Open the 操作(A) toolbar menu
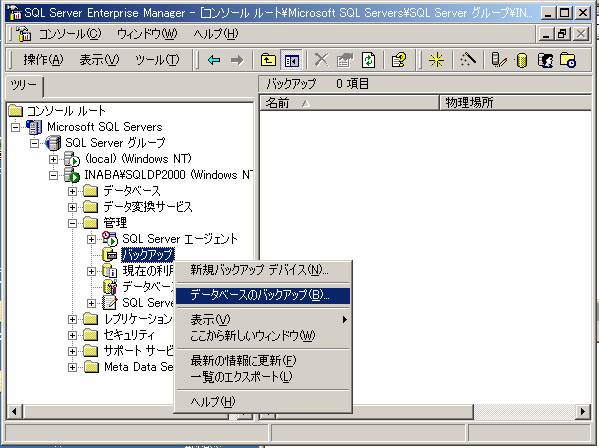Viewport: 599px width, 448px height. (43, 60)
